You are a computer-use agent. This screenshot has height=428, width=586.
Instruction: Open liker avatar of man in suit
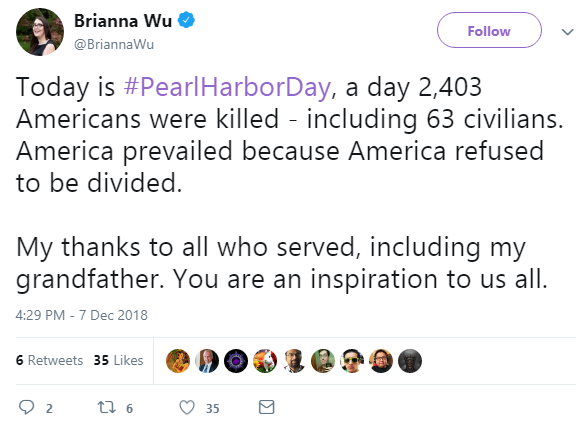[x=207, y=361]
